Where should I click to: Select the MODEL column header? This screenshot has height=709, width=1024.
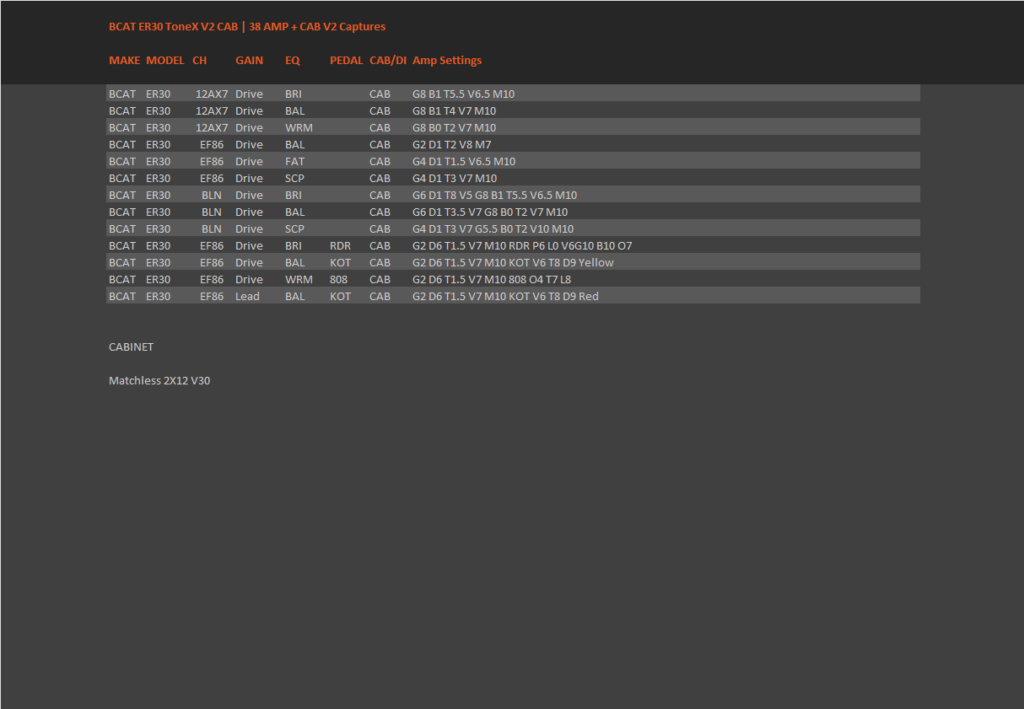click(165, 60)
